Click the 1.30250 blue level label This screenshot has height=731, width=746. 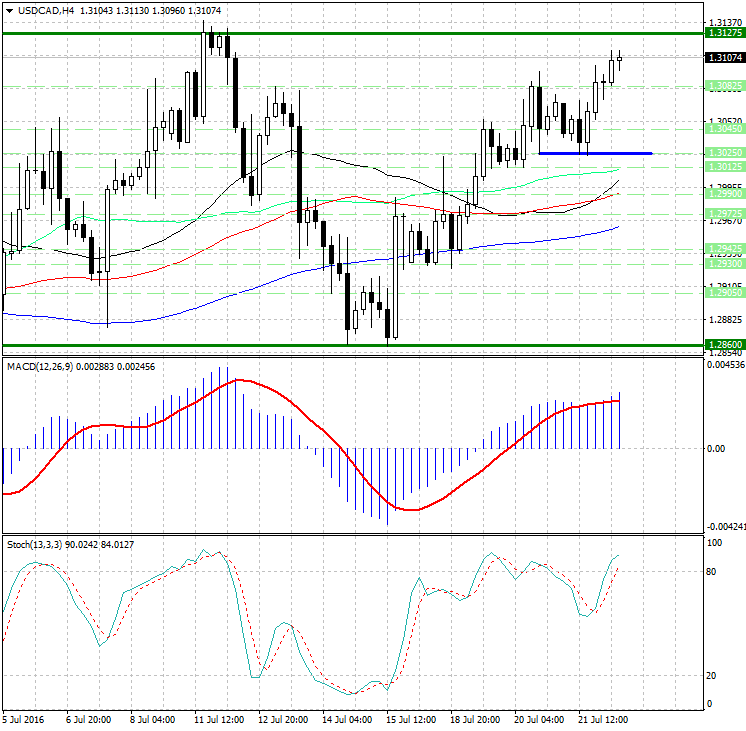click(x=723, y=153)
